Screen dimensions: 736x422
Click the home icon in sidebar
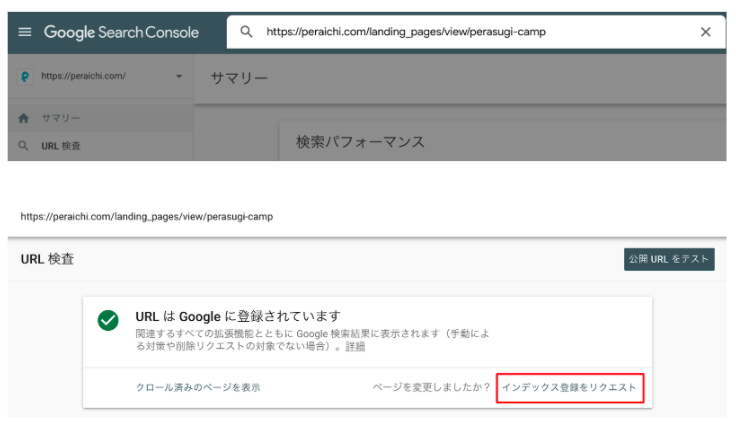24,118
